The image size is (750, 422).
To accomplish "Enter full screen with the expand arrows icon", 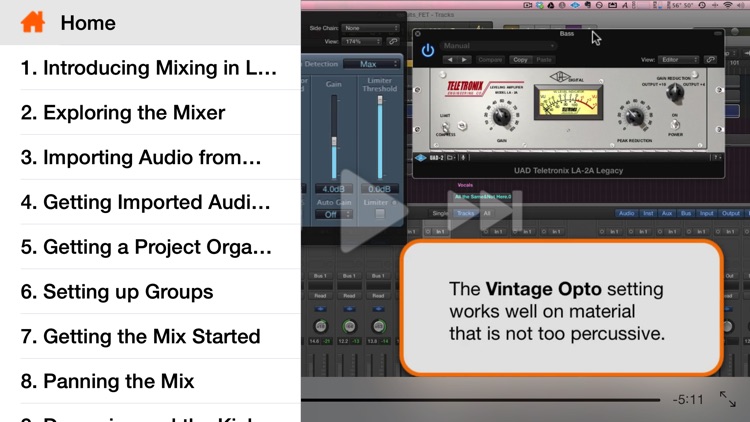I will [728, 399].
